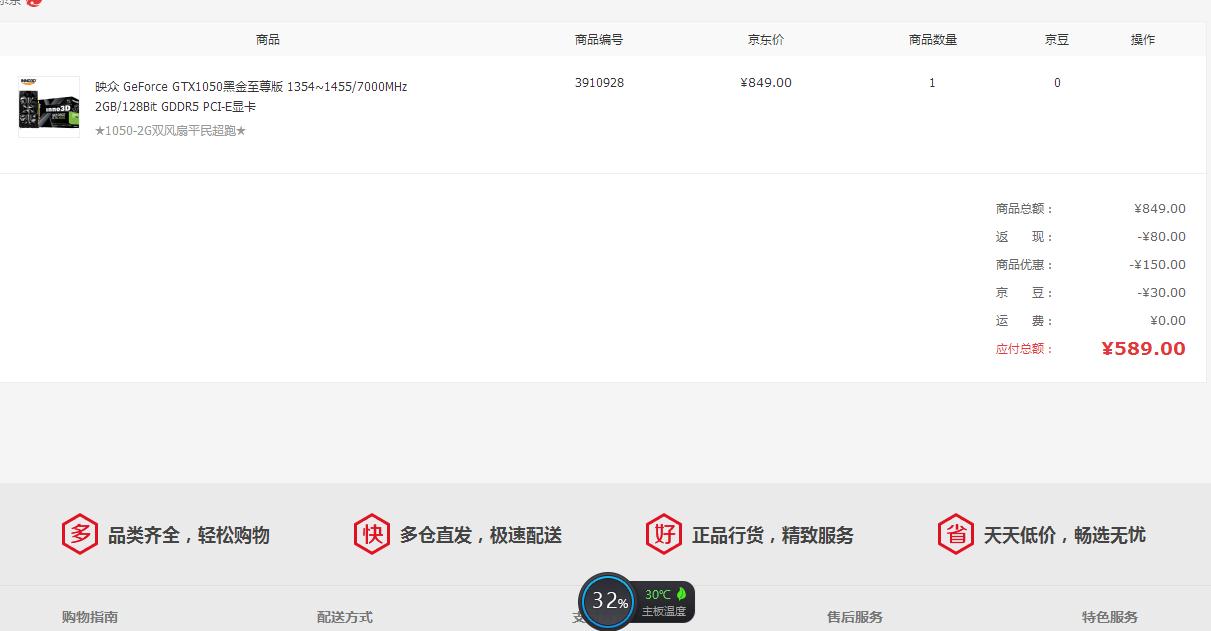Click the 操作 column header
The image size is (1211, 631).
pyautogui.click(x=1143, y=40)
